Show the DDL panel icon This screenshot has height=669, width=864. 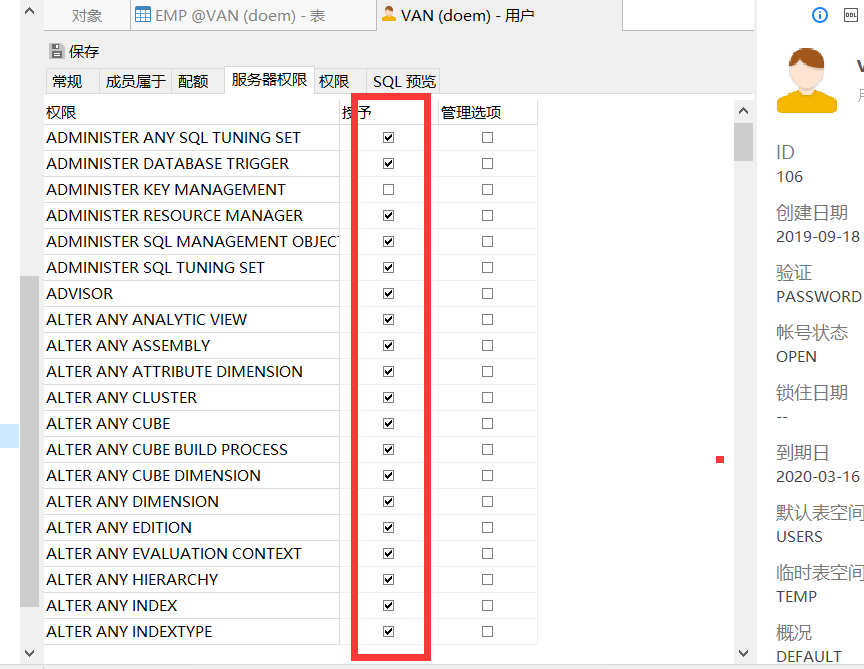[851, 15]
